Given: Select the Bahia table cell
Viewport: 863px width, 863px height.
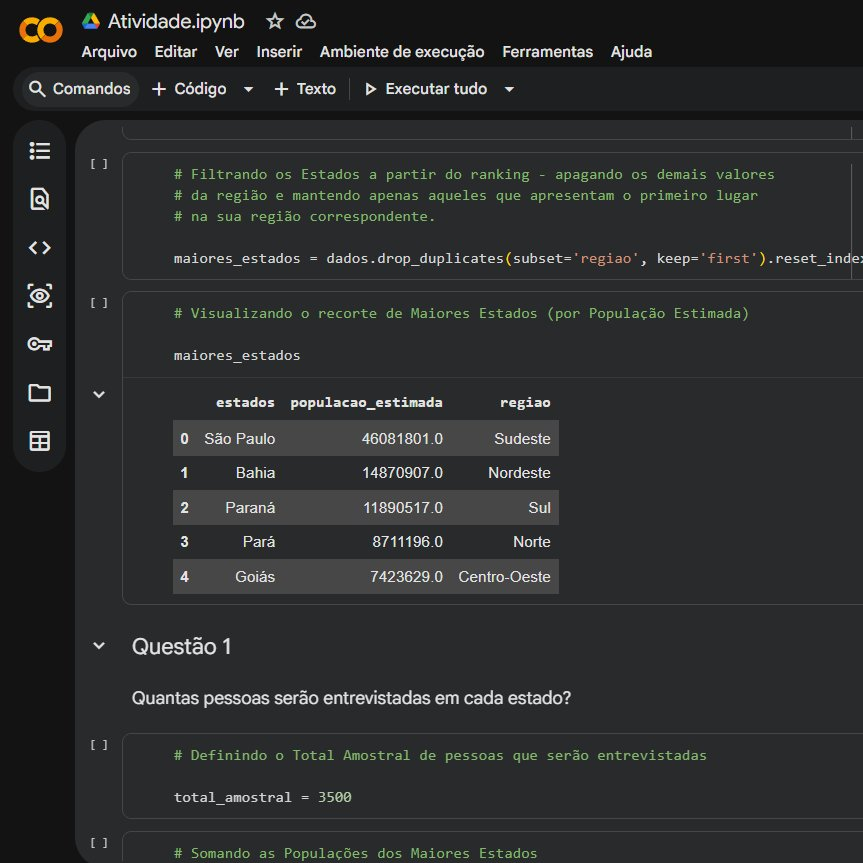Looking at the screenshot, I should (x=255, y=473).
